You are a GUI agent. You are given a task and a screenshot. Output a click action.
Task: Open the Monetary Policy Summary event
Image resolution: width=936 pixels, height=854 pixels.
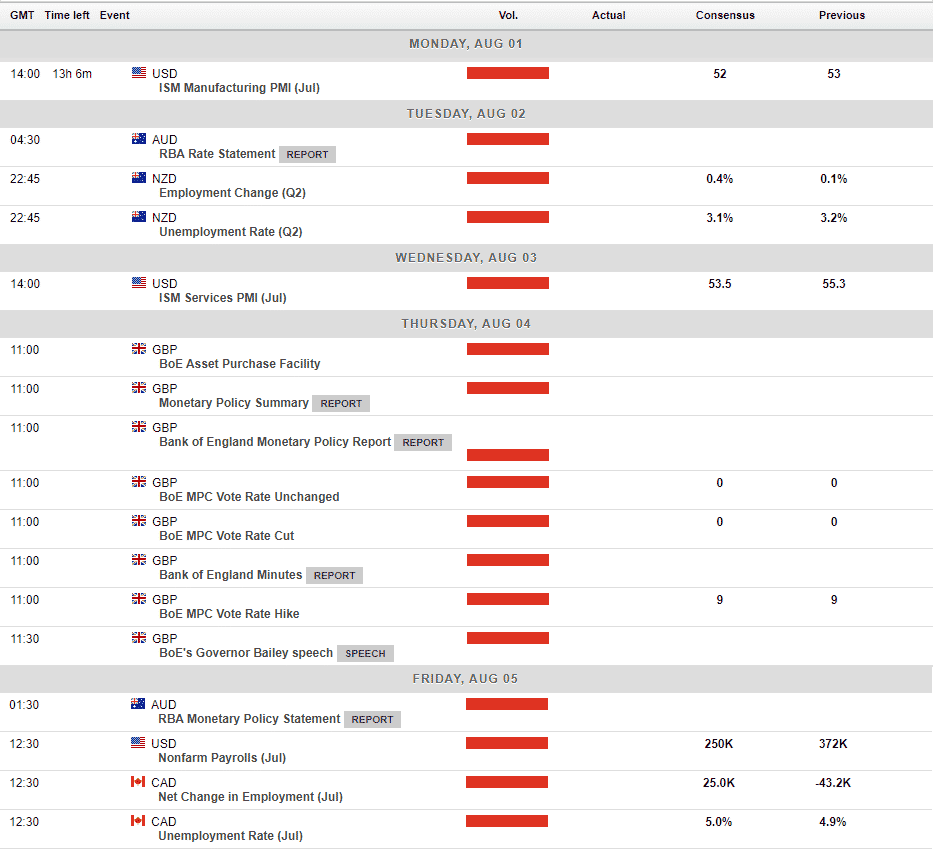tap(233, 403)
